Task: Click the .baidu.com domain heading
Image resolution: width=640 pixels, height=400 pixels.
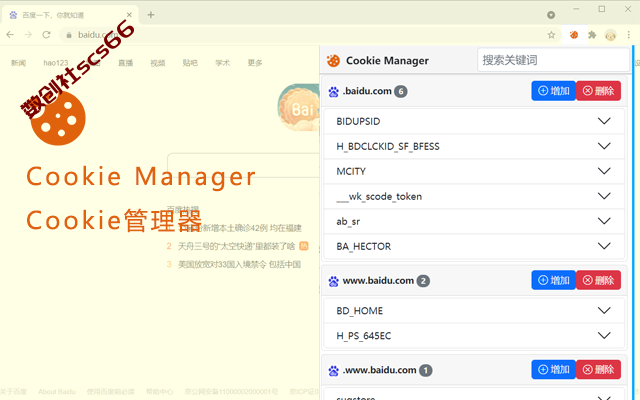Action: pos(367,91)
